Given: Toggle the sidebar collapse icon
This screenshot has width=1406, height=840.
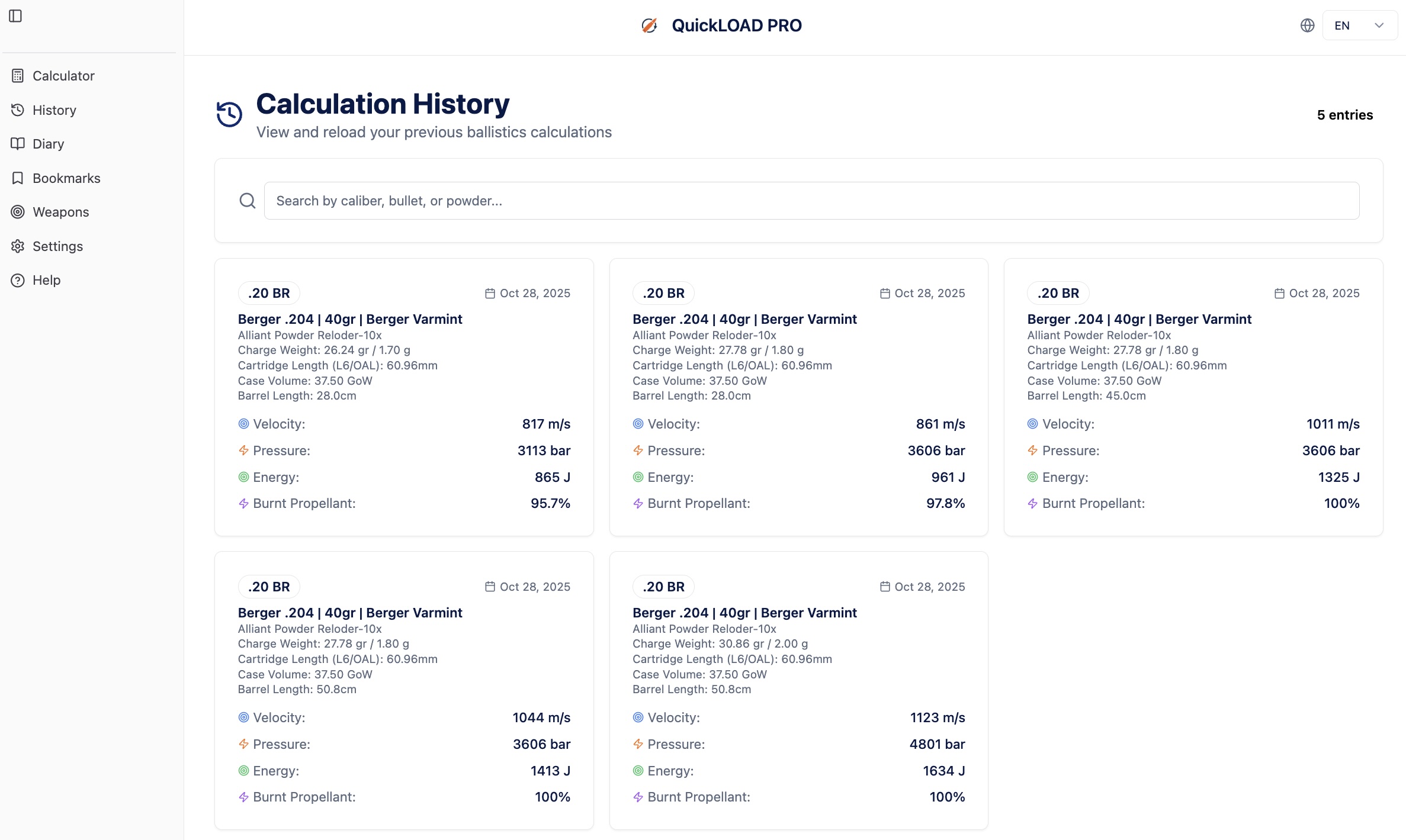Looking at the screenshot, I should tap(15, 16).
